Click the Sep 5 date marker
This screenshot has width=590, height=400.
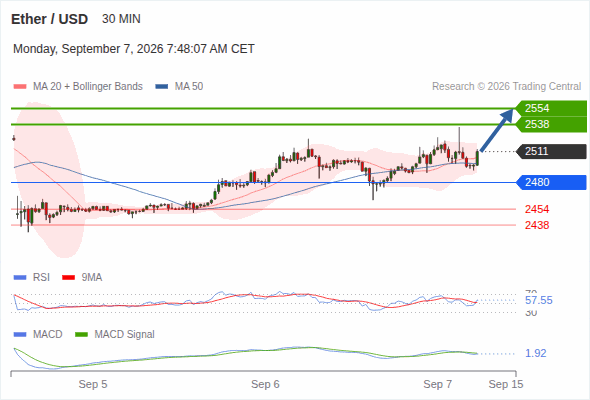93,384
